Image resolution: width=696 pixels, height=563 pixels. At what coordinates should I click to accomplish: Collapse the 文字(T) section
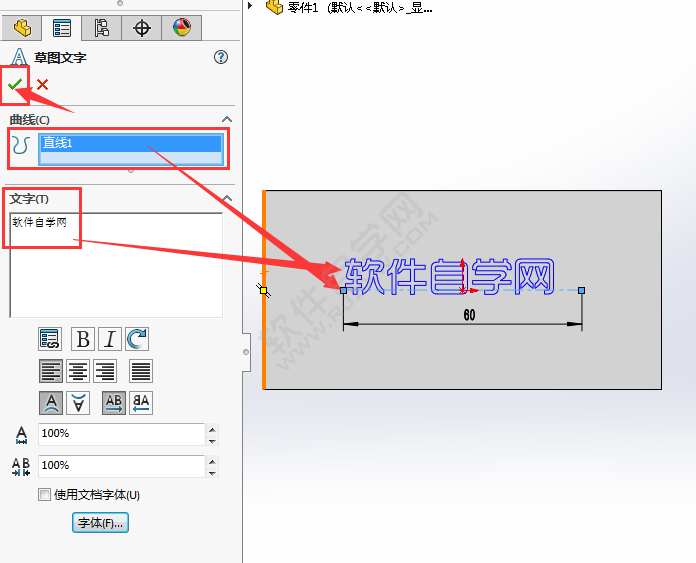pyautogui.click(x=227, y=198)
